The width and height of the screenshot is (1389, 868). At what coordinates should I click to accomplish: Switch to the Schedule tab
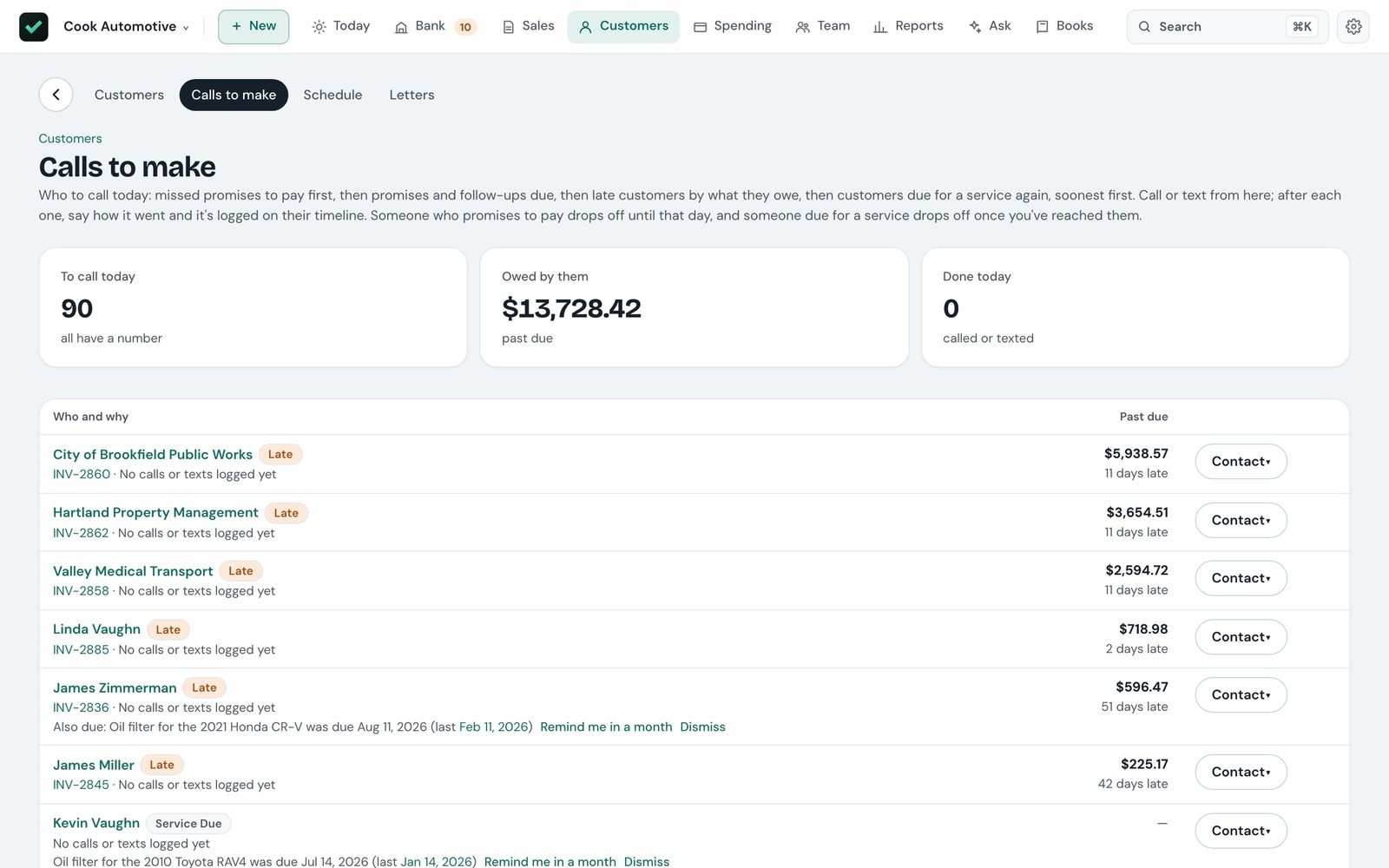coord(332,95)
